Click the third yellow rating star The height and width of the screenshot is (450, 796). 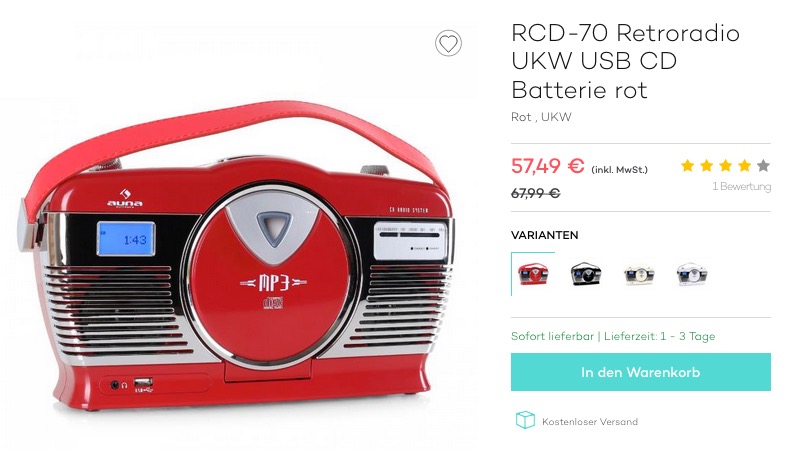[725, 166]
